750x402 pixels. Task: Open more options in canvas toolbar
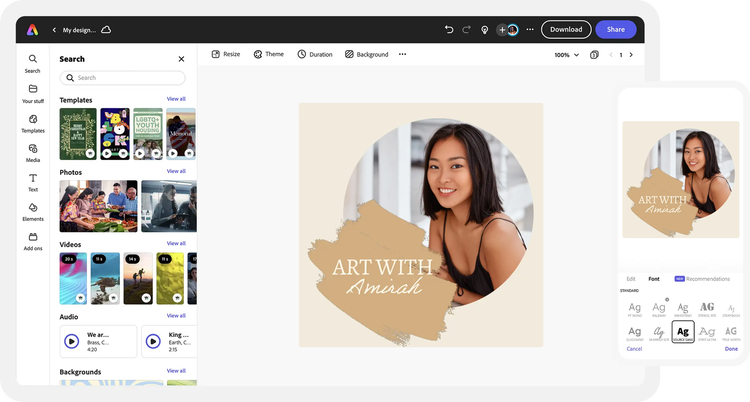coord(403,54)
